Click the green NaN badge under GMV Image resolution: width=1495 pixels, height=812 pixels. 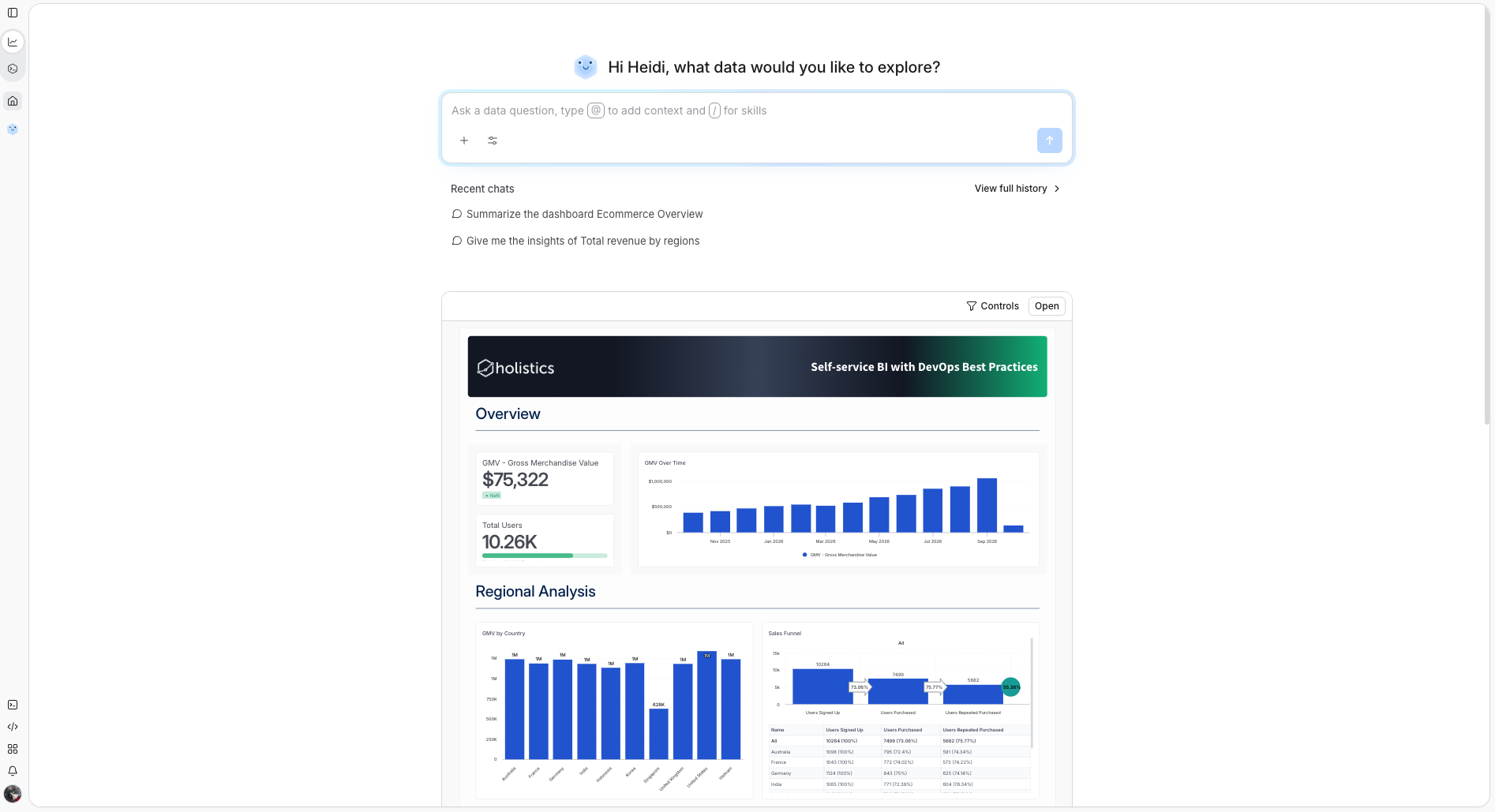pos(492,496)
